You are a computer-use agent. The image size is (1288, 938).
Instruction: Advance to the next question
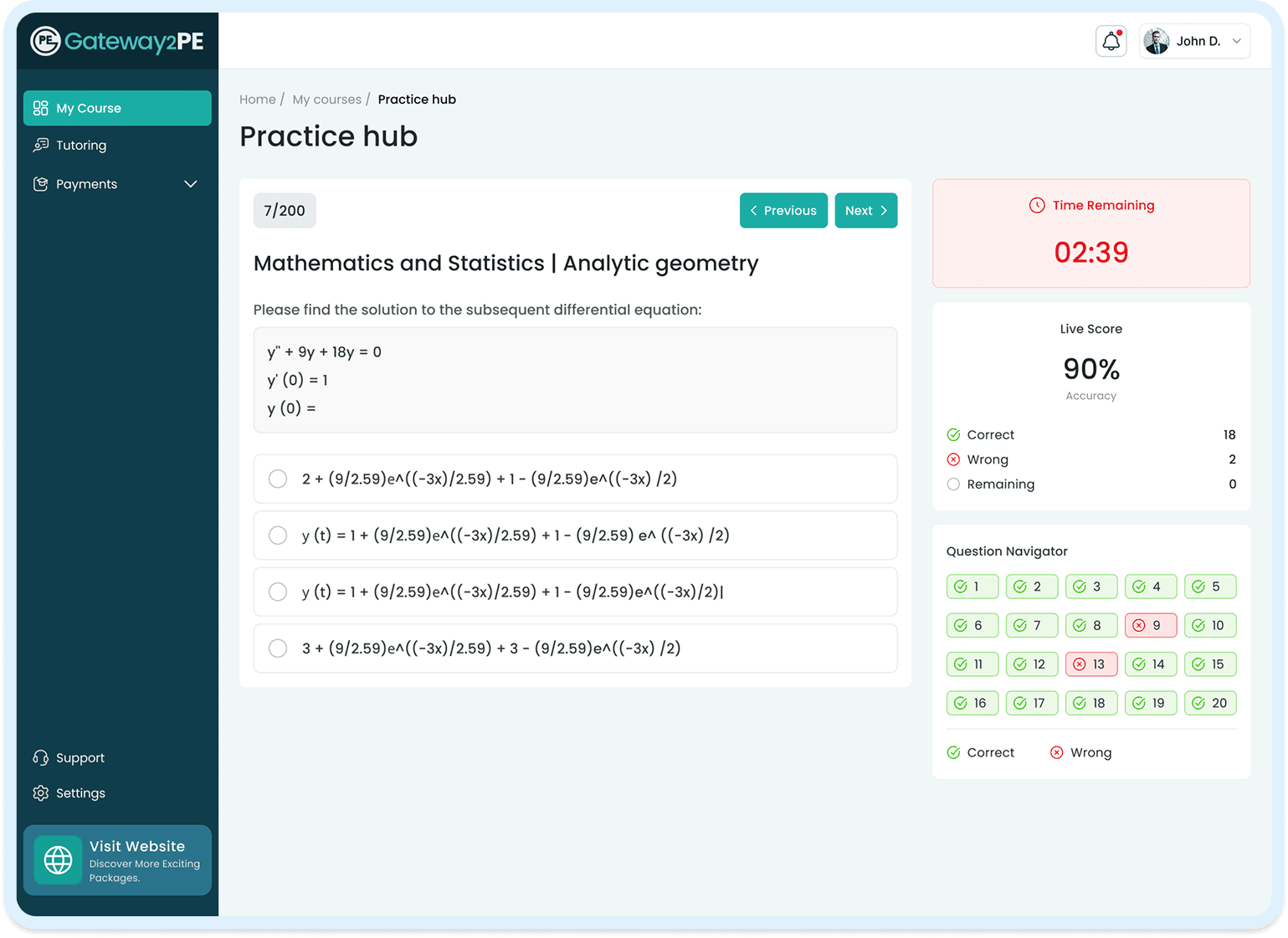point(865,210)
